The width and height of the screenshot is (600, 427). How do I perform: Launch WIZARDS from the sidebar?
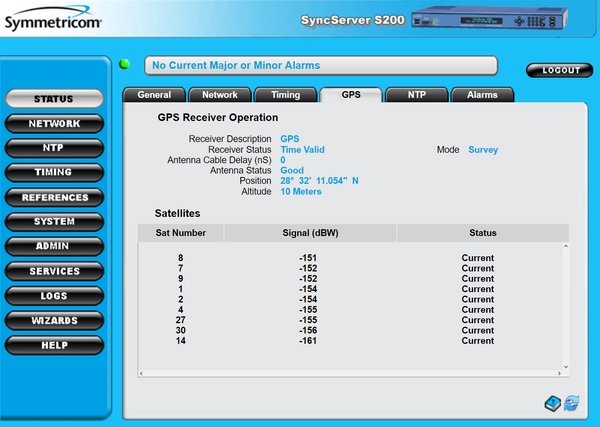54,321
